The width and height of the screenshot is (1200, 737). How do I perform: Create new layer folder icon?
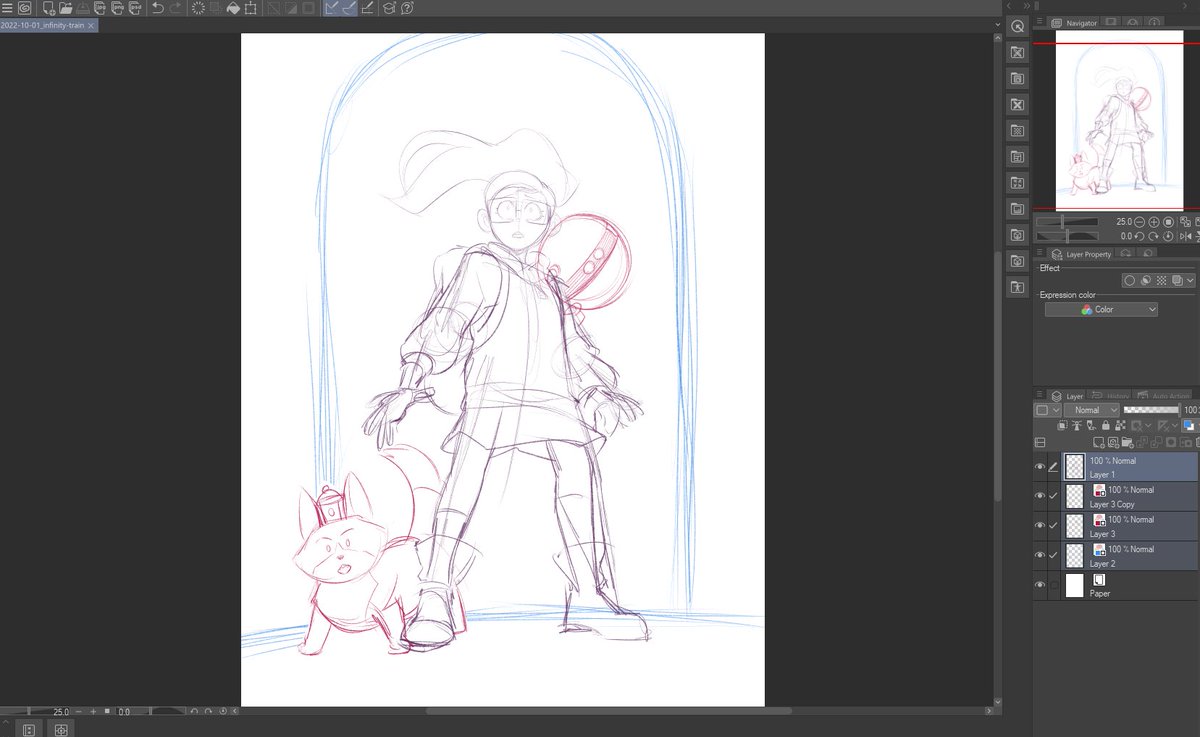1129,442
